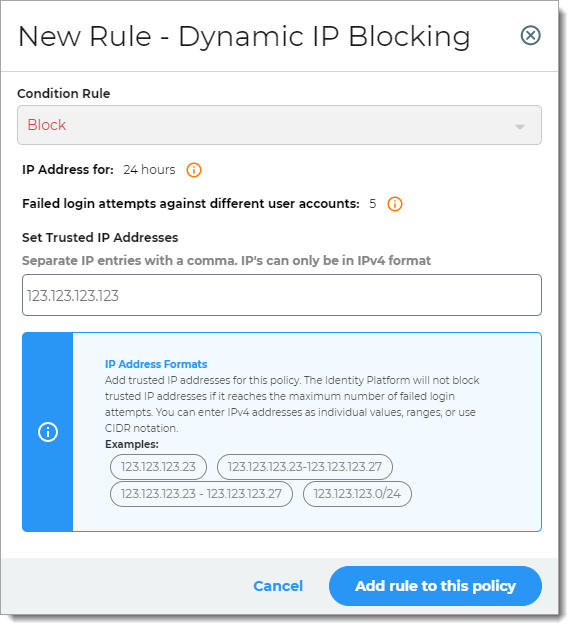Click the New Rule - Dynamic IP Blocking title
Image resolution: width=574 pixels, height=630 pixels.
point(244,37)
